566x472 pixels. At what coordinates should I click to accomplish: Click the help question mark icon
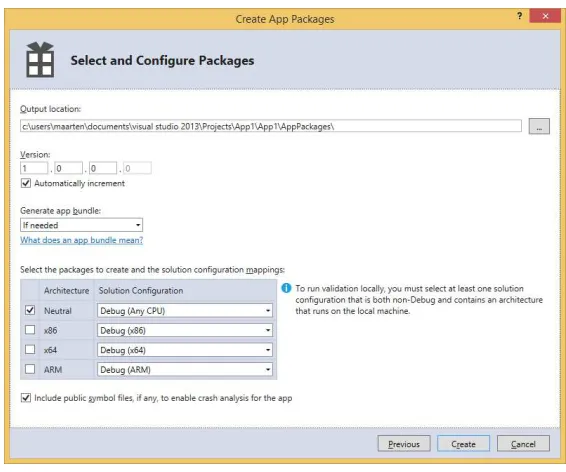click(519, 16)
